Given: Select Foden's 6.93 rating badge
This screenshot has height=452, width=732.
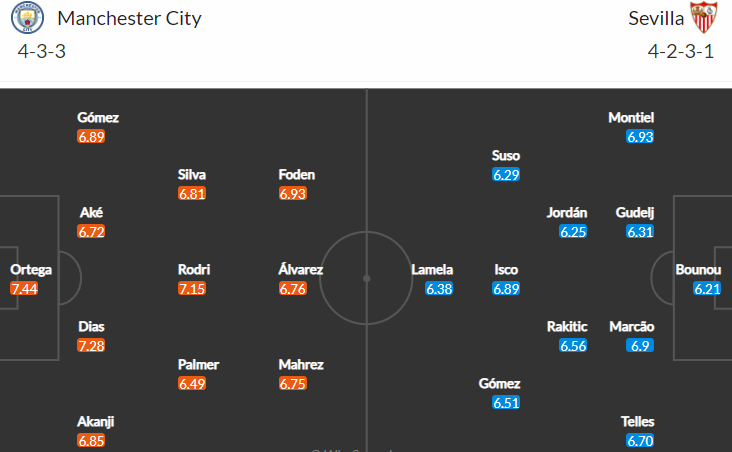Looking at the screenshot, I should coord(293,193).
